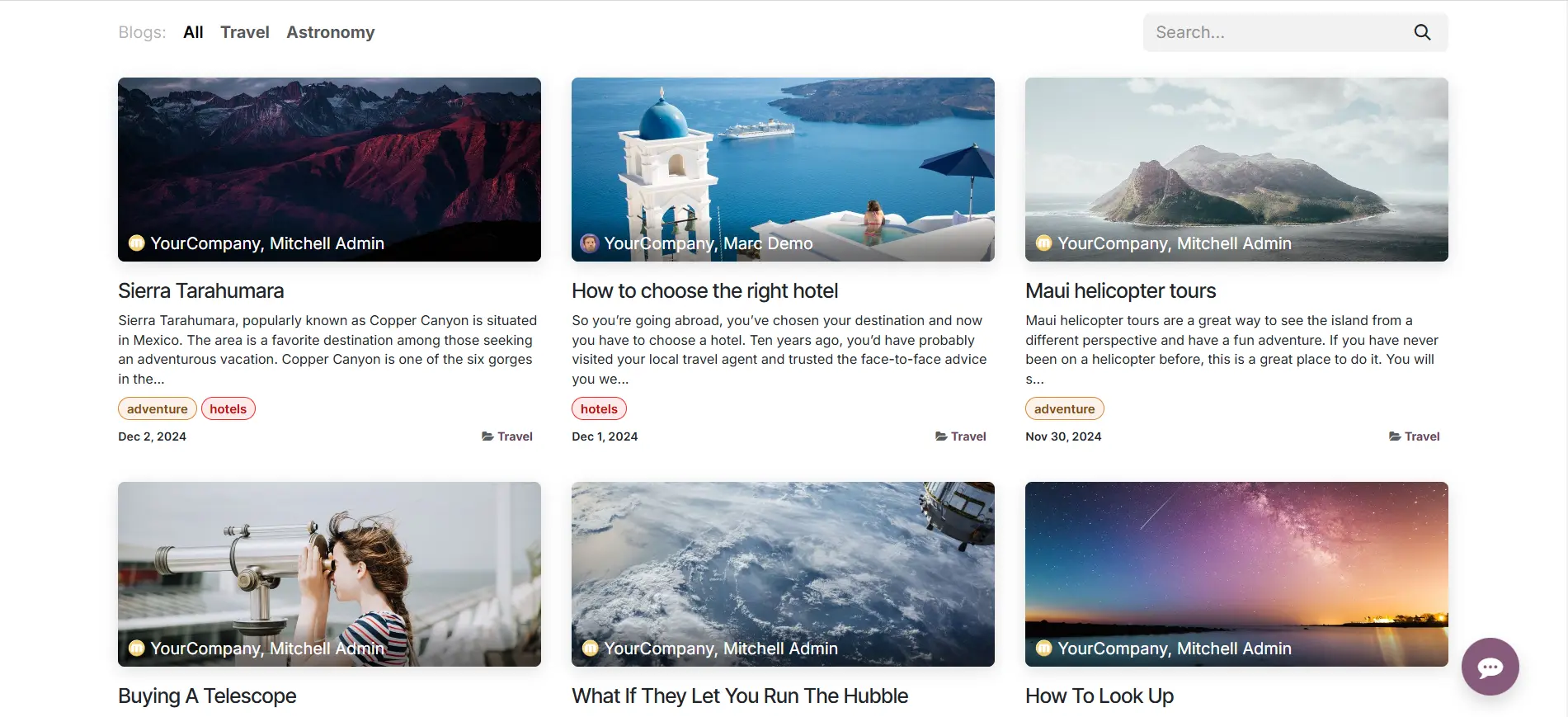Focus the Search input field
Viewport: 1568px width, 717px height.
pos(1278,32)
